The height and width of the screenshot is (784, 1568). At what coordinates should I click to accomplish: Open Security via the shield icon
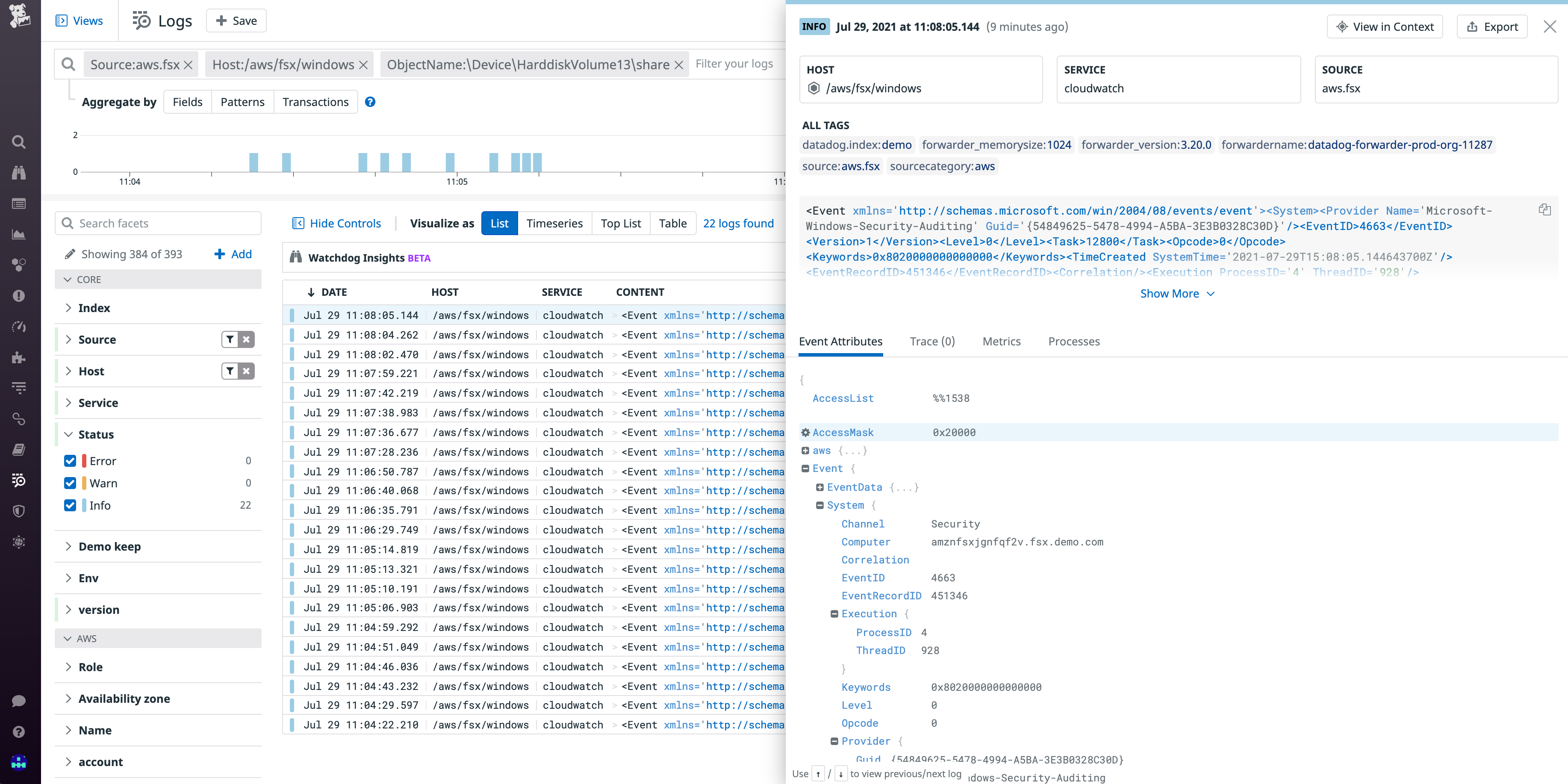pyautogui.click(x=18, y=511)
